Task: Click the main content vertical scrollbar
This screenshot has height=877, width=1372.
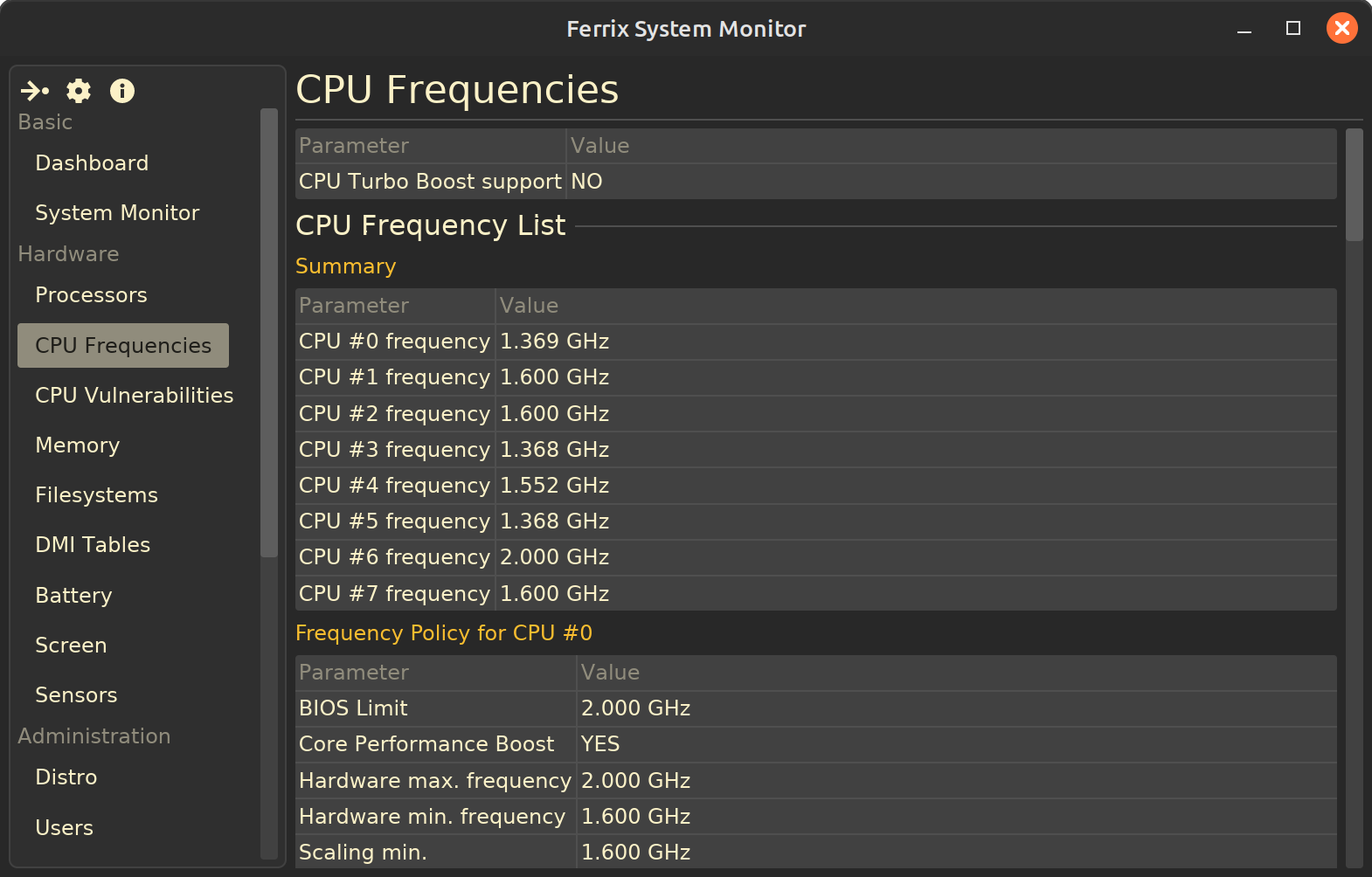Action: point(1354,184)
